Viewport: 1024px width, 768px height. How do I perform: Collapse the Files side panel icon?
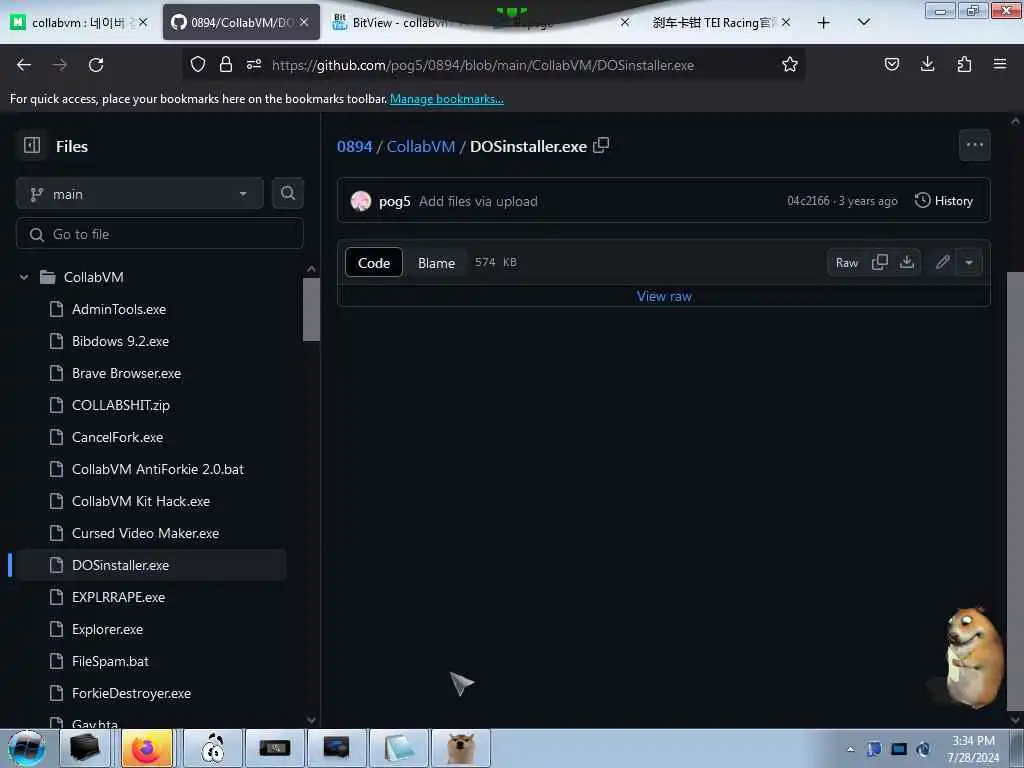[32, 145]
